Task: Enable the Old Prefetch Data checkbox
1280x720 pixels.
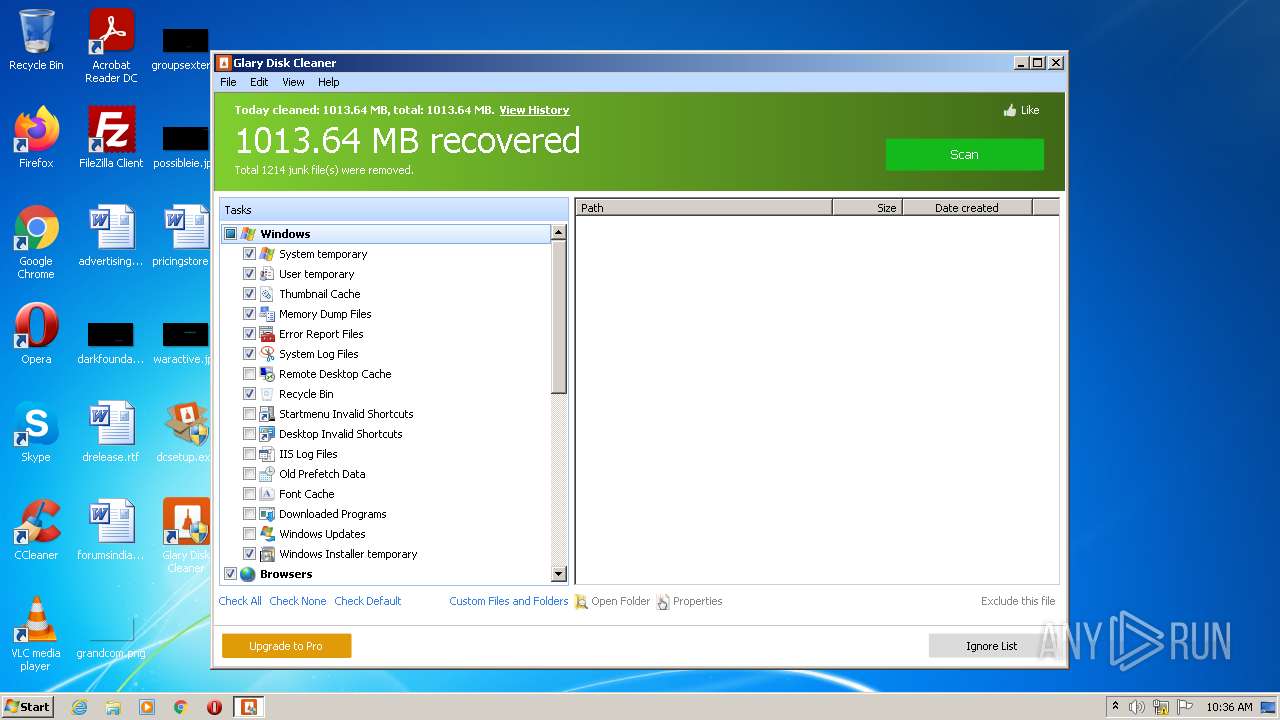Action: click(249, 474)
